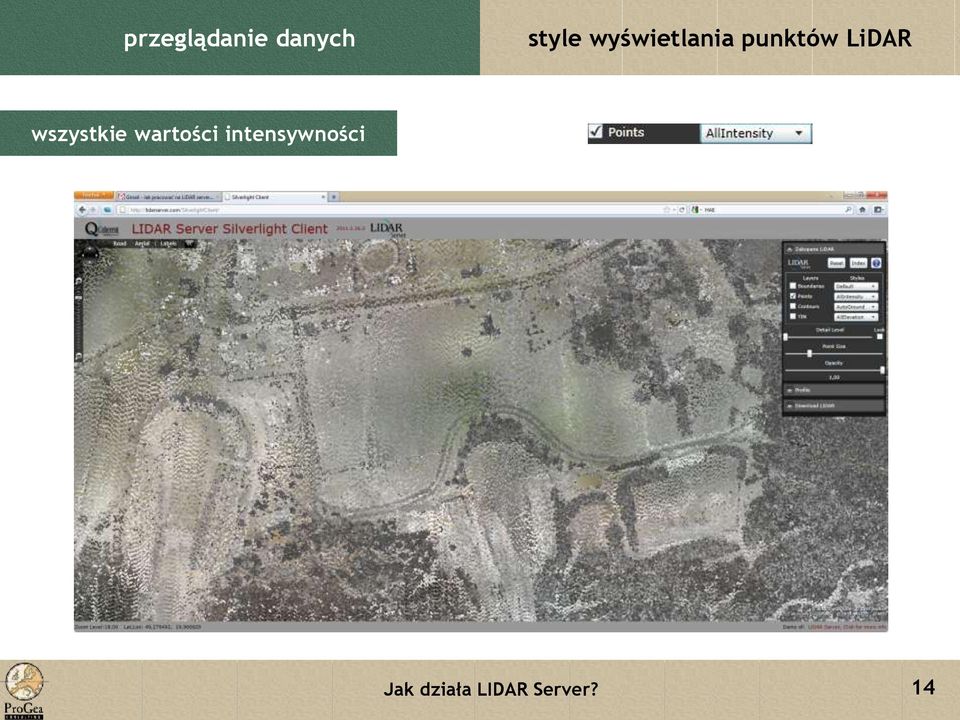Click the browser address bar URL field
The image size is (960, 720).
[392, 210]
